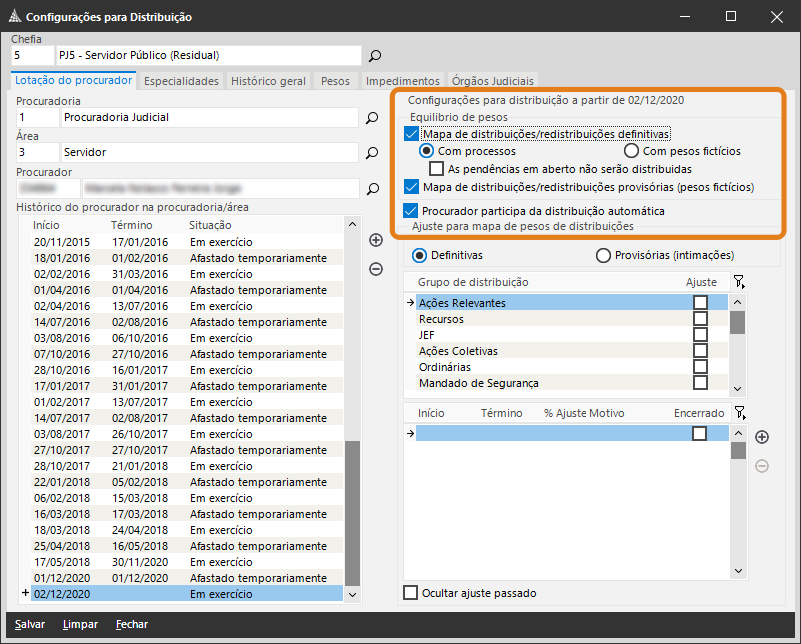Select the 25/04/2018 Afastado temporariamente history row
The width and height of the screenshot is (801, 644).
point(180,546)
